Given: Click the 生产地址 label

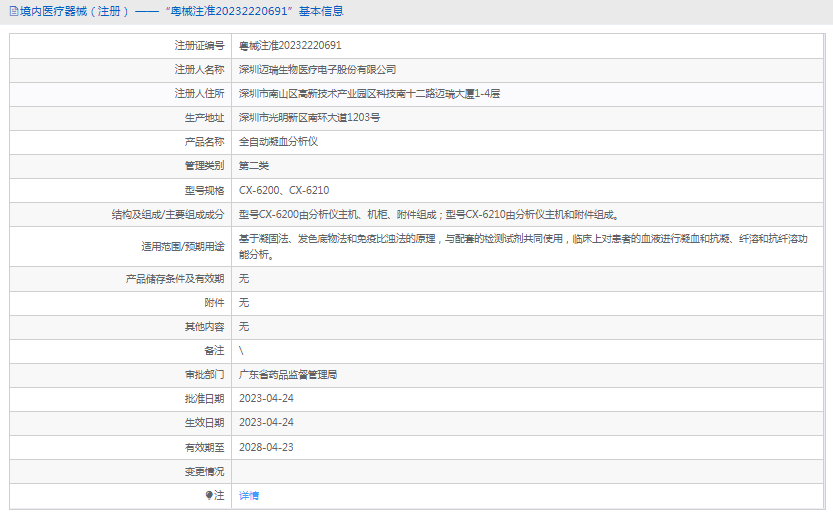Looking at the screenshot, I should click(x=205, y=117).
